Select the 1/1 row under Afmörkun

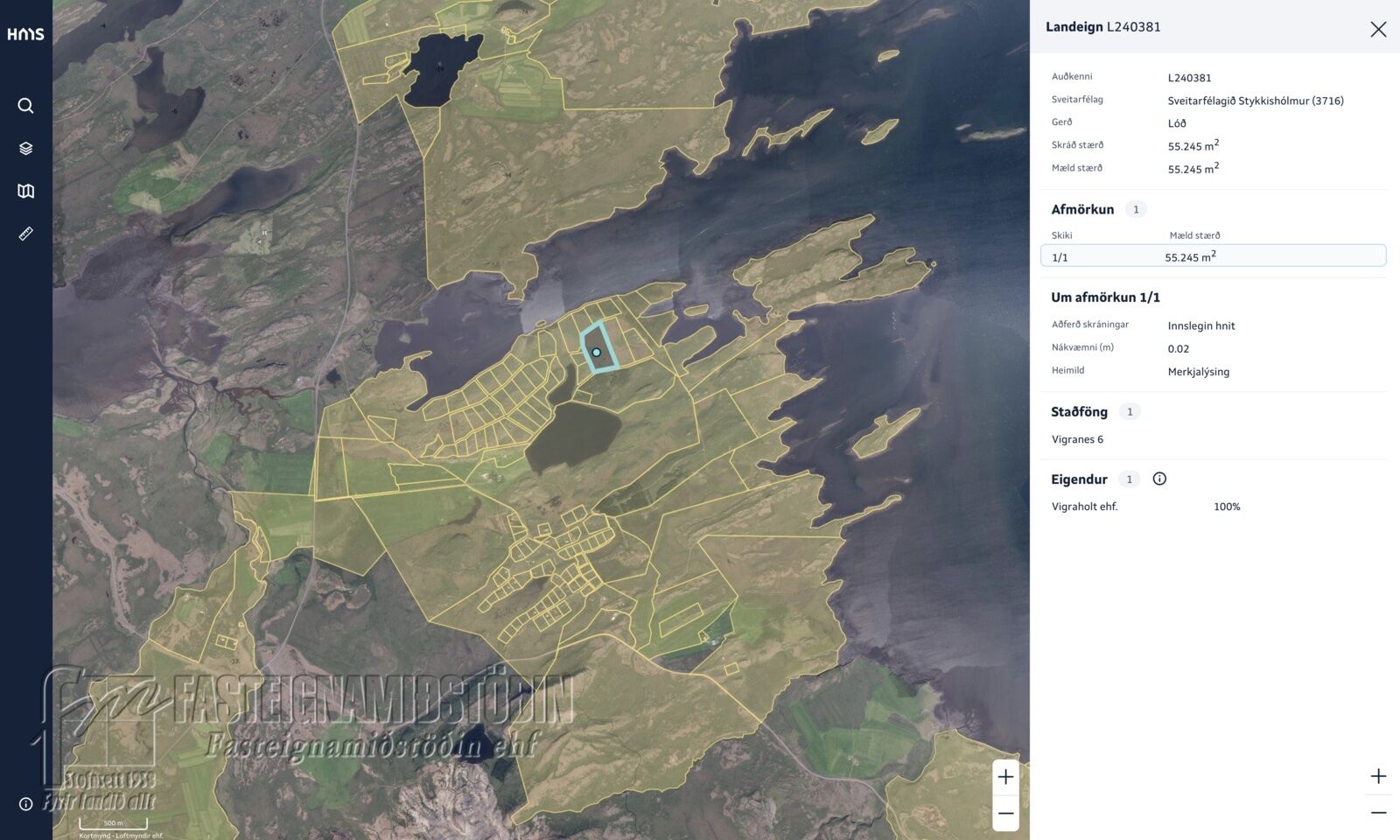click(x=1213, y=256)
